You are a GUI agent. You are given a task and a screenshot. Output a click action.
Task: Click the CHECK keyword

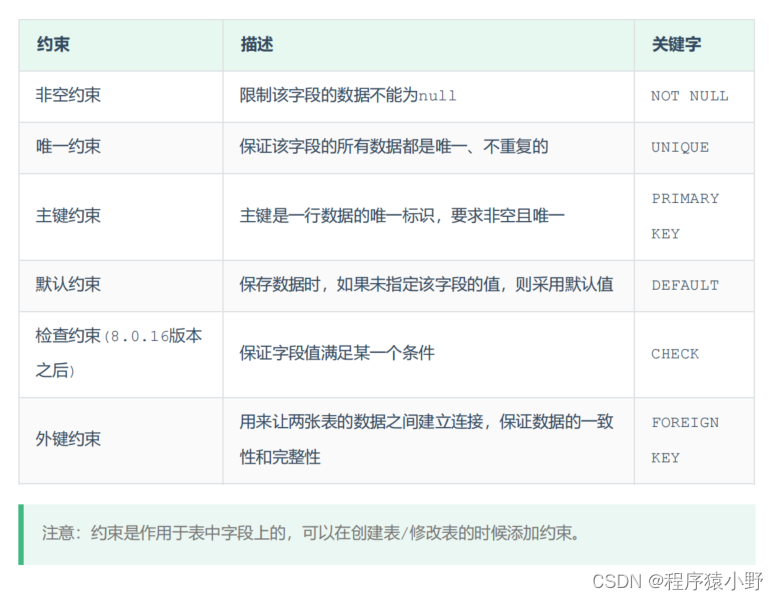click(675, 354)
